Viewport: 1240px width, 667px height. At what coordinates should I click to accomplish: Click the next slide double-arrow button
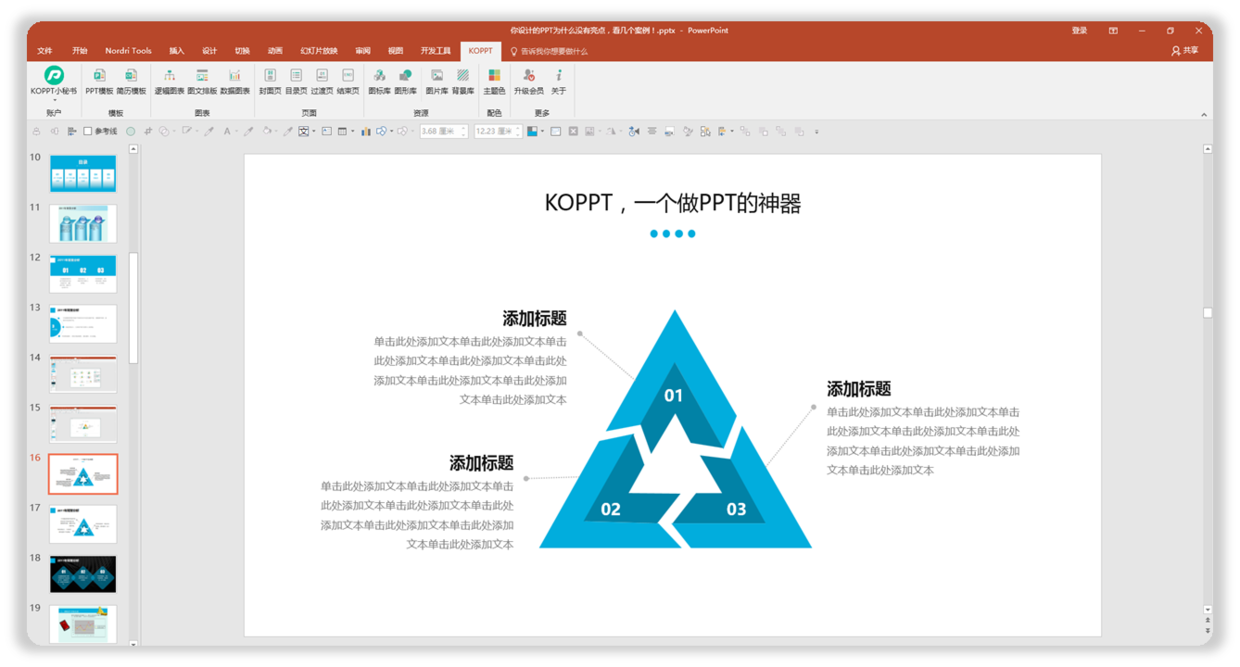[x=1207, y=632]
